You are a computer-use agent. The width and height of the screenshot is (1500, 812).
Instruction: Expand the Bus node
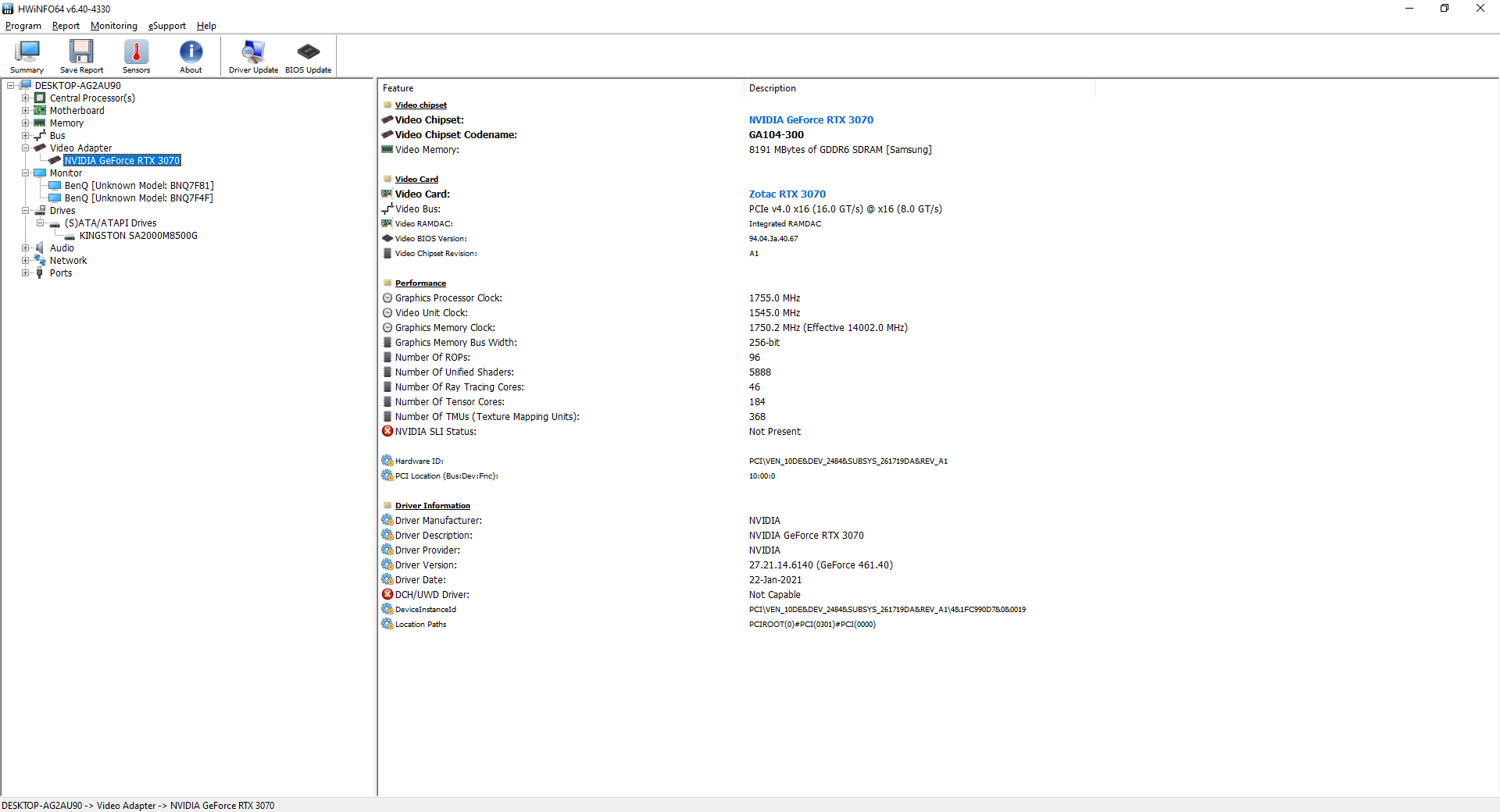point(26,135)
